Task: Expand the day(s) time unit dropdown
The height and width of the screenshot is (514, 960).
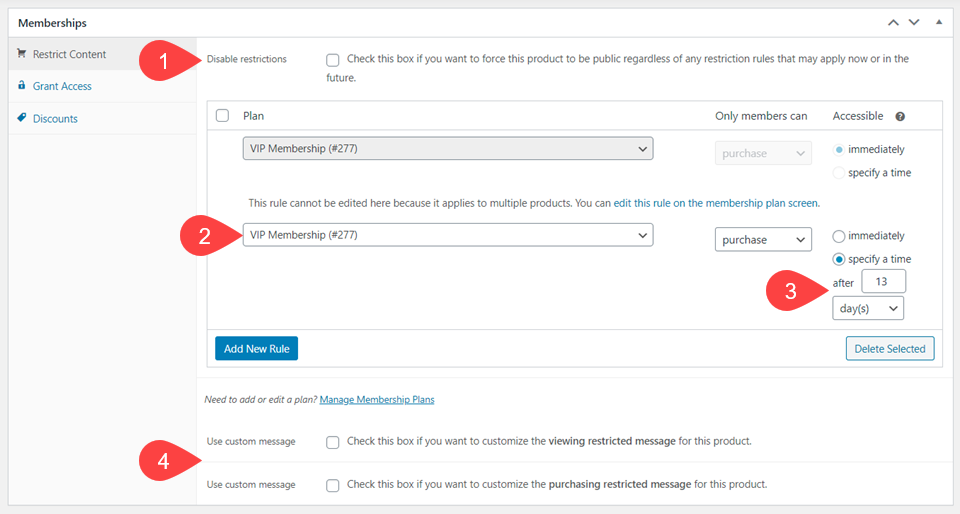Action: coord(867,308)
